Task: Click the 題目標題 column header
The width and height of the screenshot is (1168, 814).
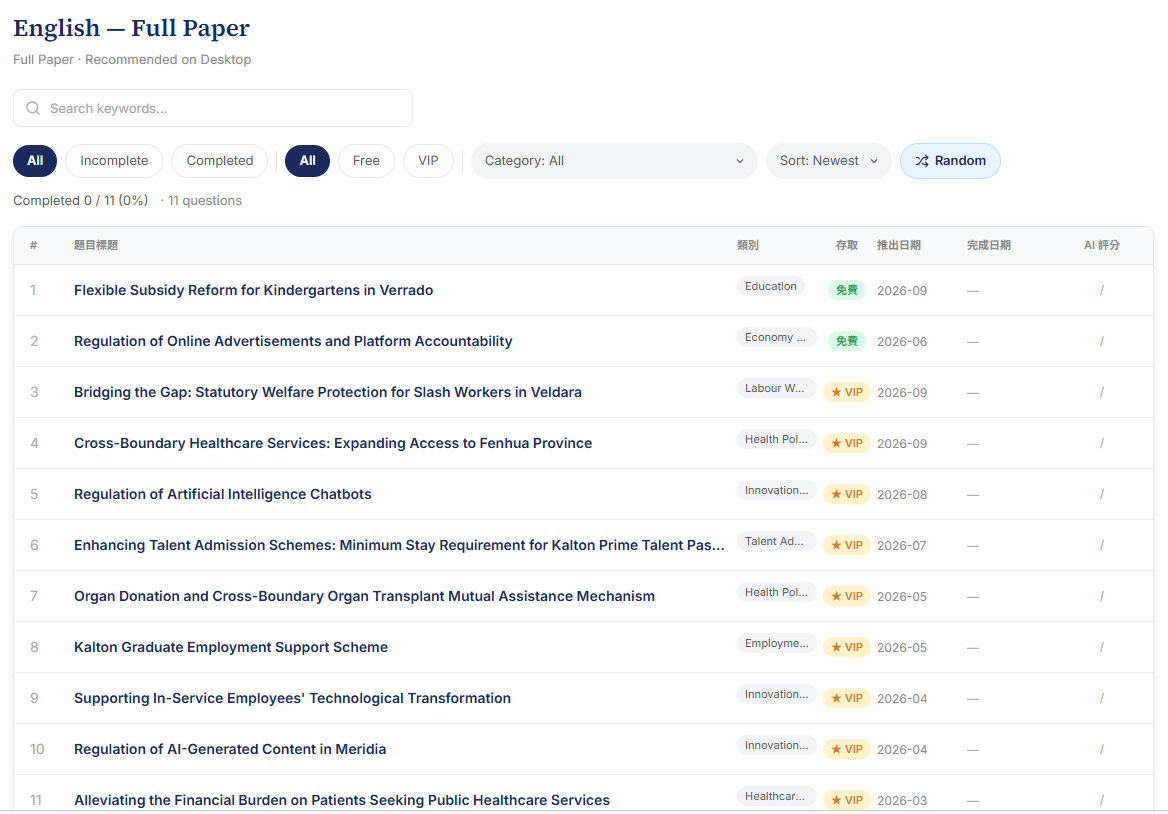Action: pyautogui.click(x=96, y=245)
